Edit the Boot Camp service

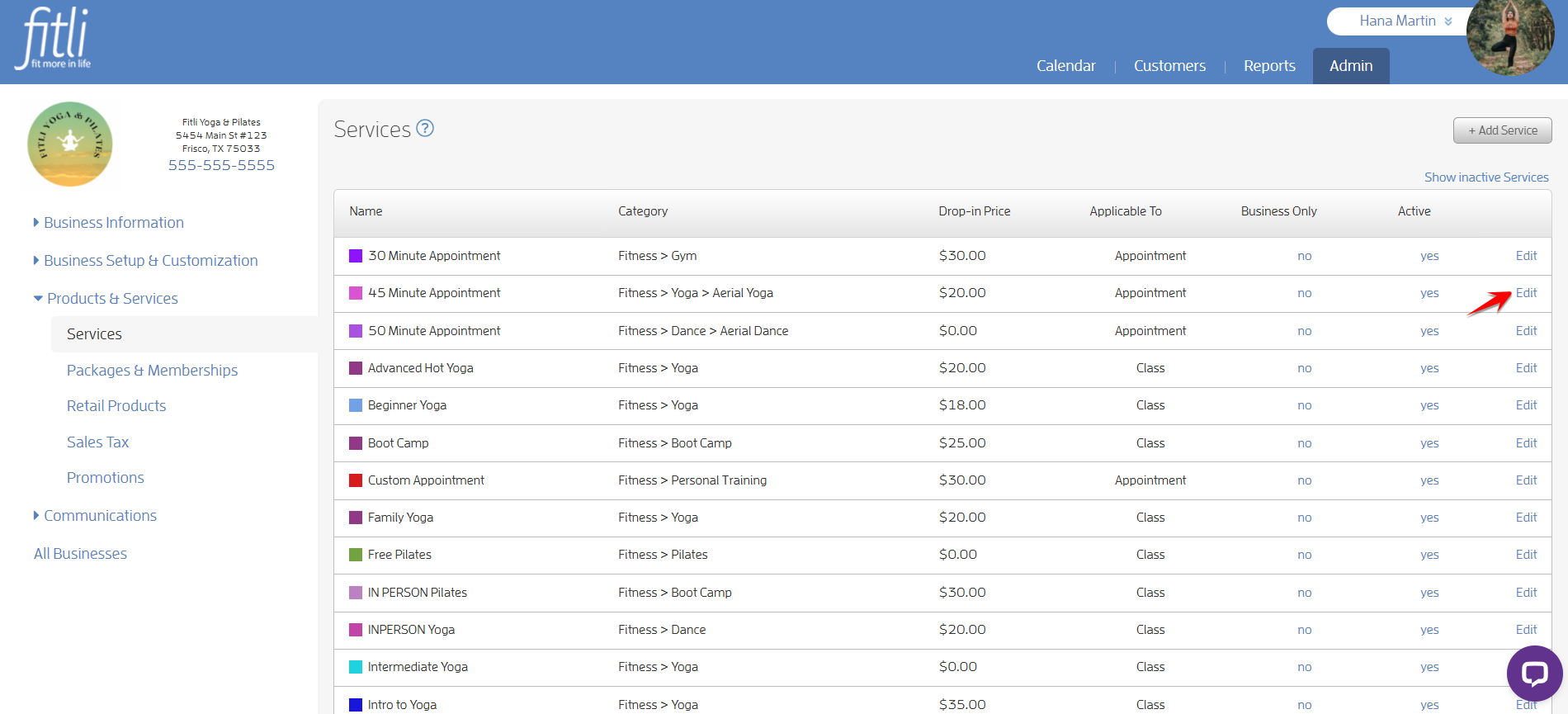(x=1526, y=443)
